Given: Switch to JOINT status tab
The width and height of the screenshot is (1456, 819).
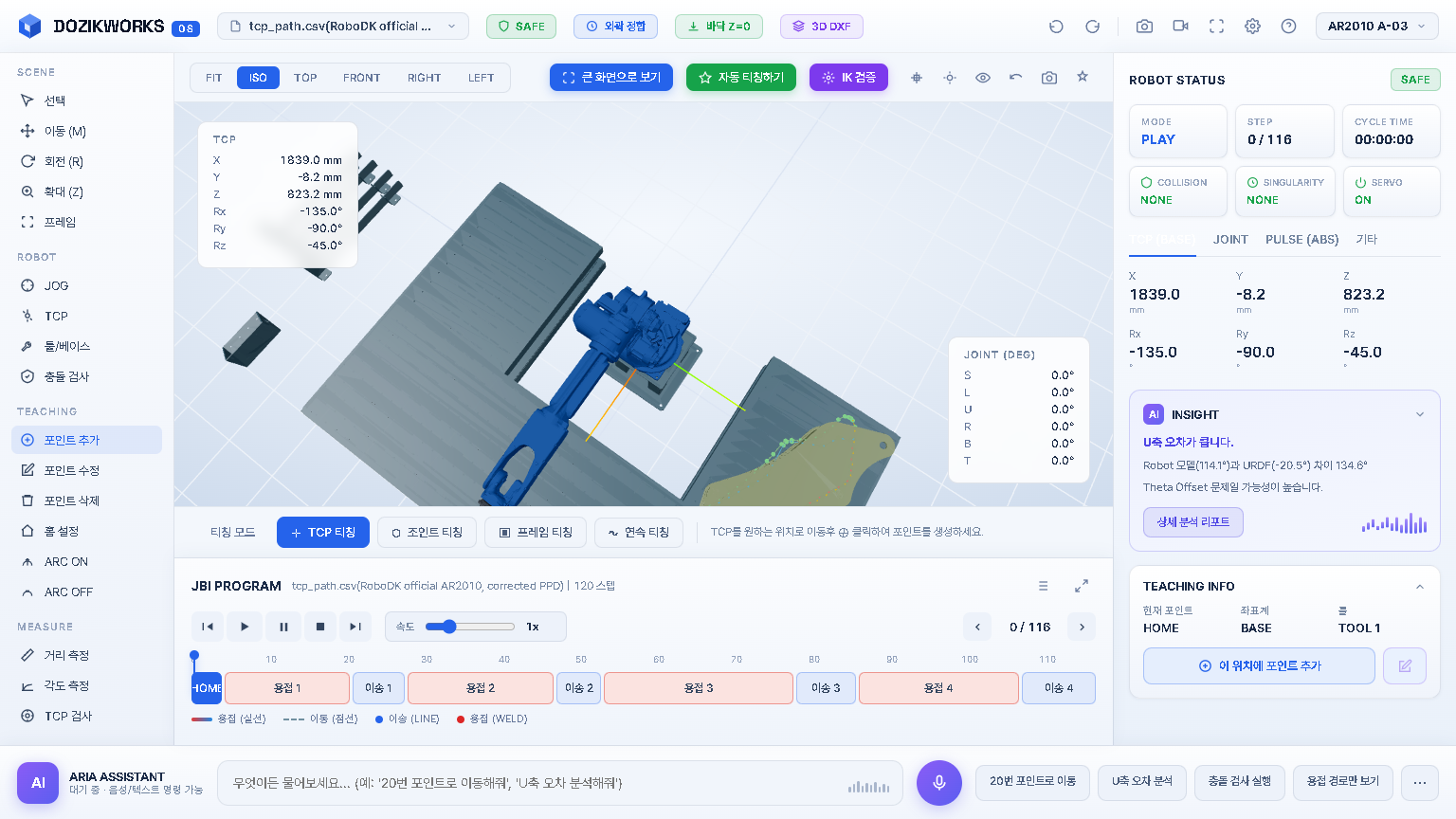Looking at the screenshot, I should (x=1230, y=240).
